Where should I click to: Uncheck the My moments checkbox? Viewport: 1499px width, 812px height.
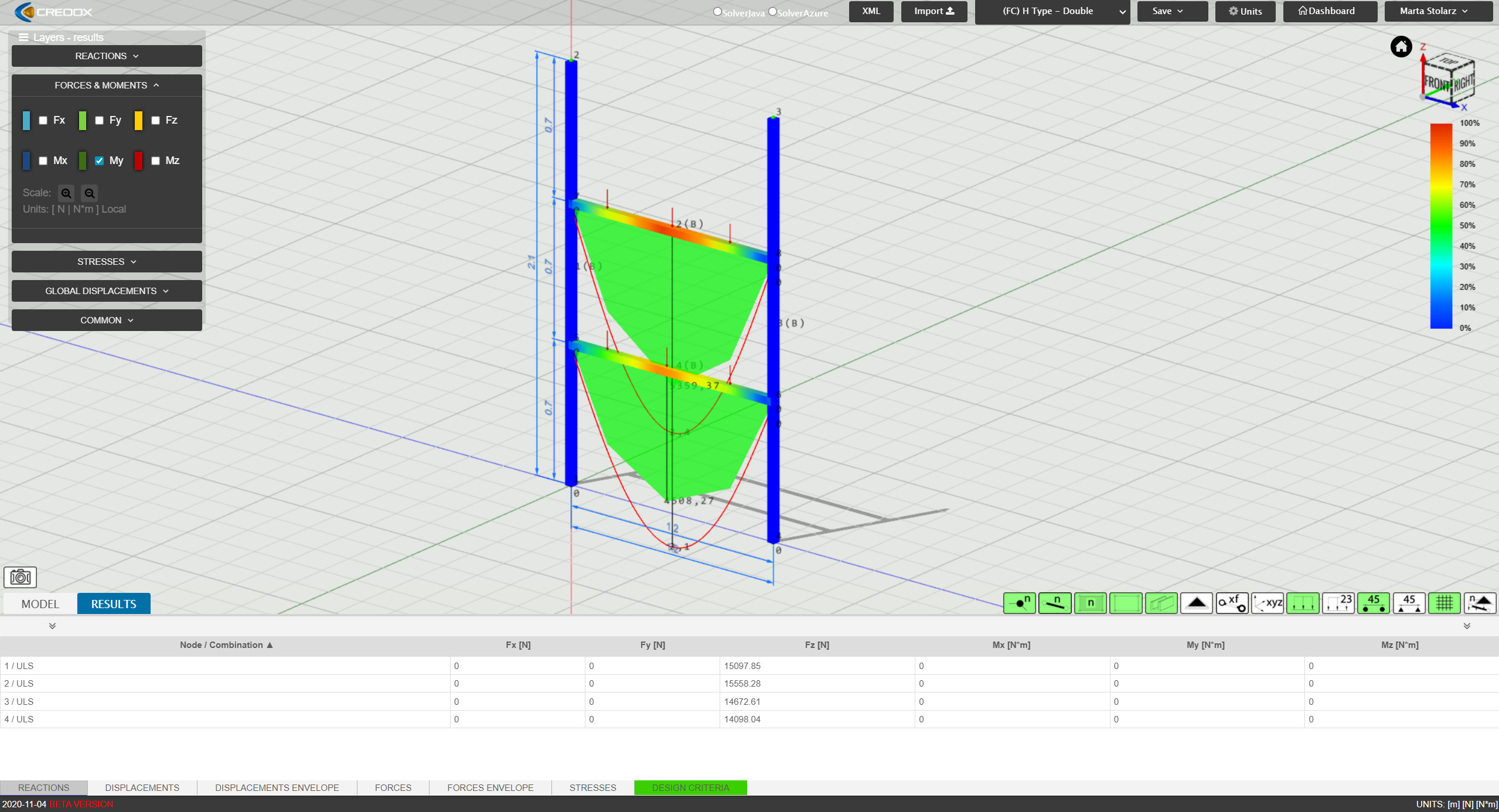(x=99, y=161)
